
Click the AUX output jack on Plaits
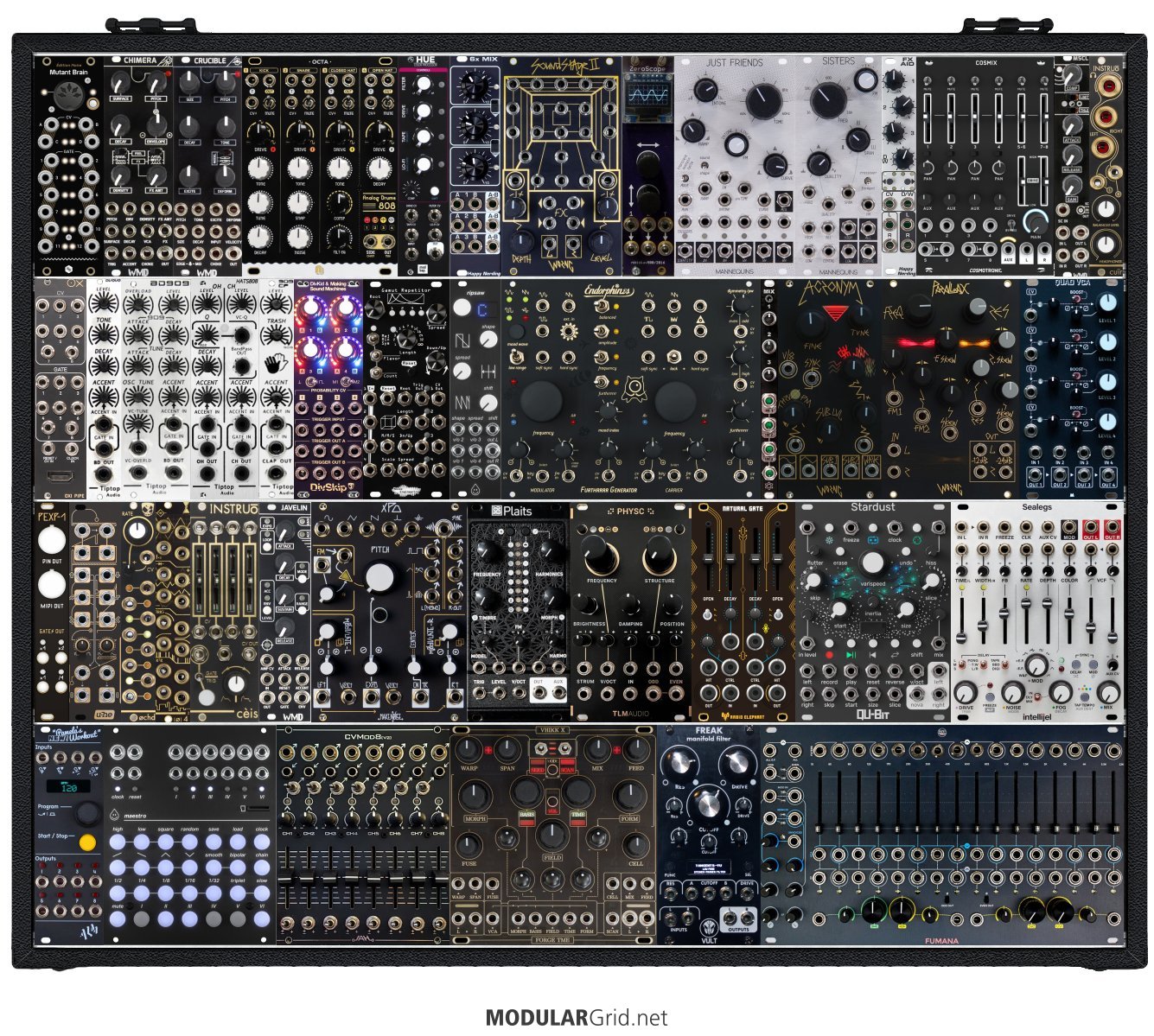click(558, 692)
